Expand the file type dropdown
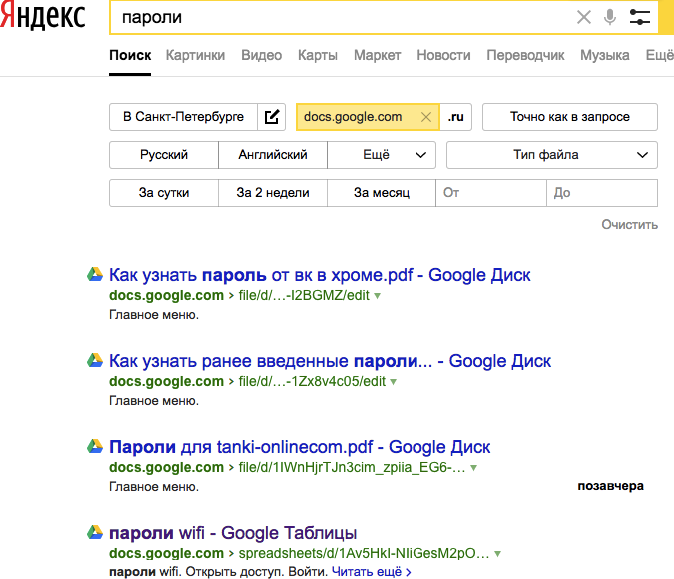Image resolution: width=674 pixels, height=579 pixels. click(551, 155)
